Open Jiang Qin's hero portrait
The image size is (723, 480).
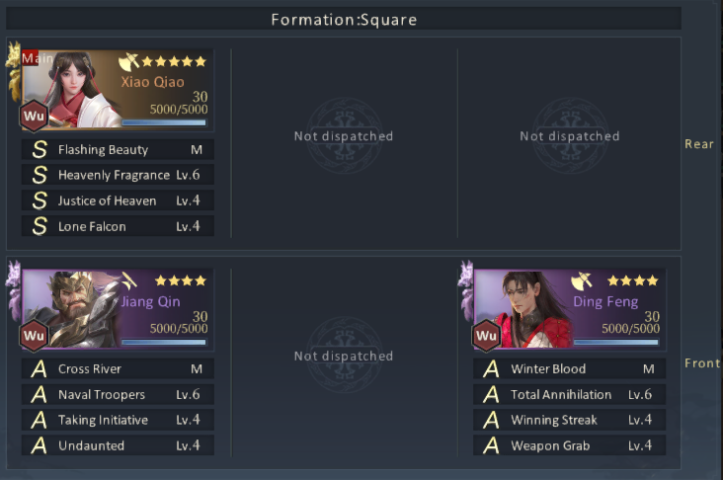(x=69, y=308)
